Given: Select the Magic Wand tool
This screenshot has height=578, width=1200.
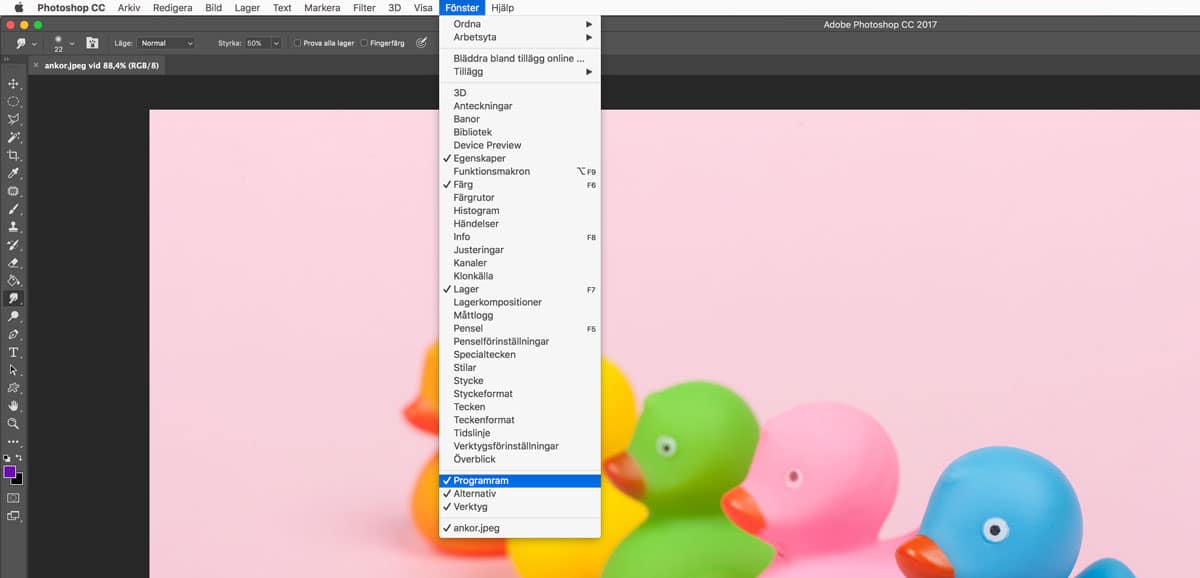Looking at the screenshot, I should 14,138.
